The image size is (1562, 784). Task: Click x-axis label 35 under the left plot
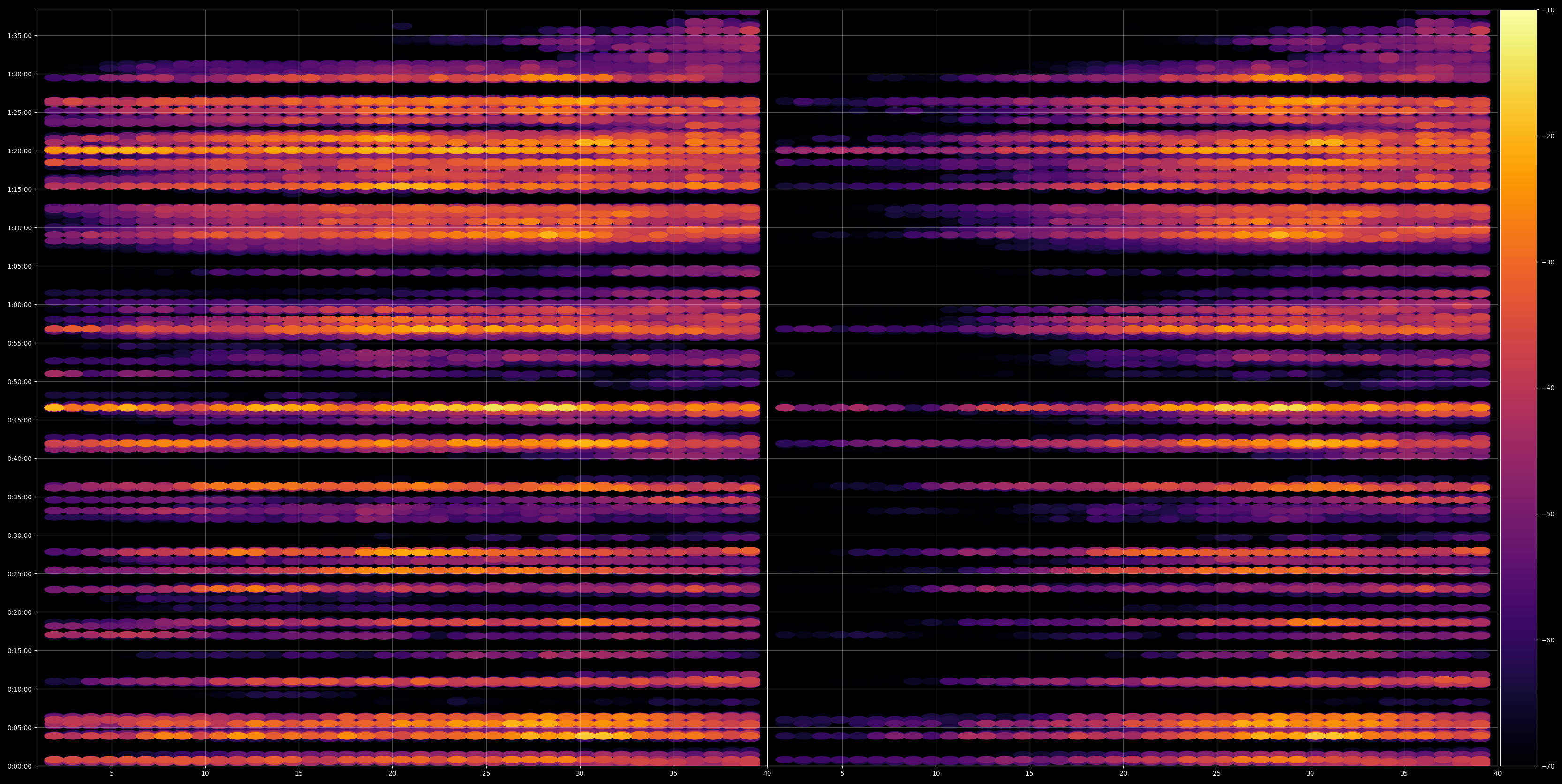(674, 774)
